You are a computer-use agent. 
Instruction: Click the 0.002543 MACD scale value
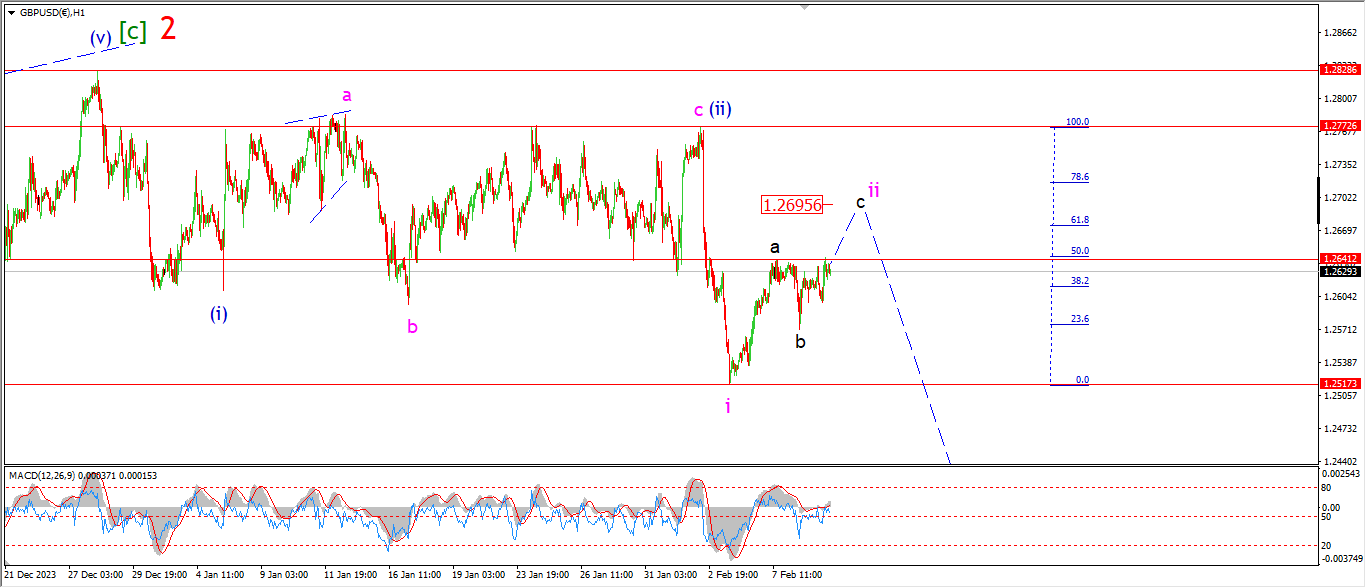1341,472
